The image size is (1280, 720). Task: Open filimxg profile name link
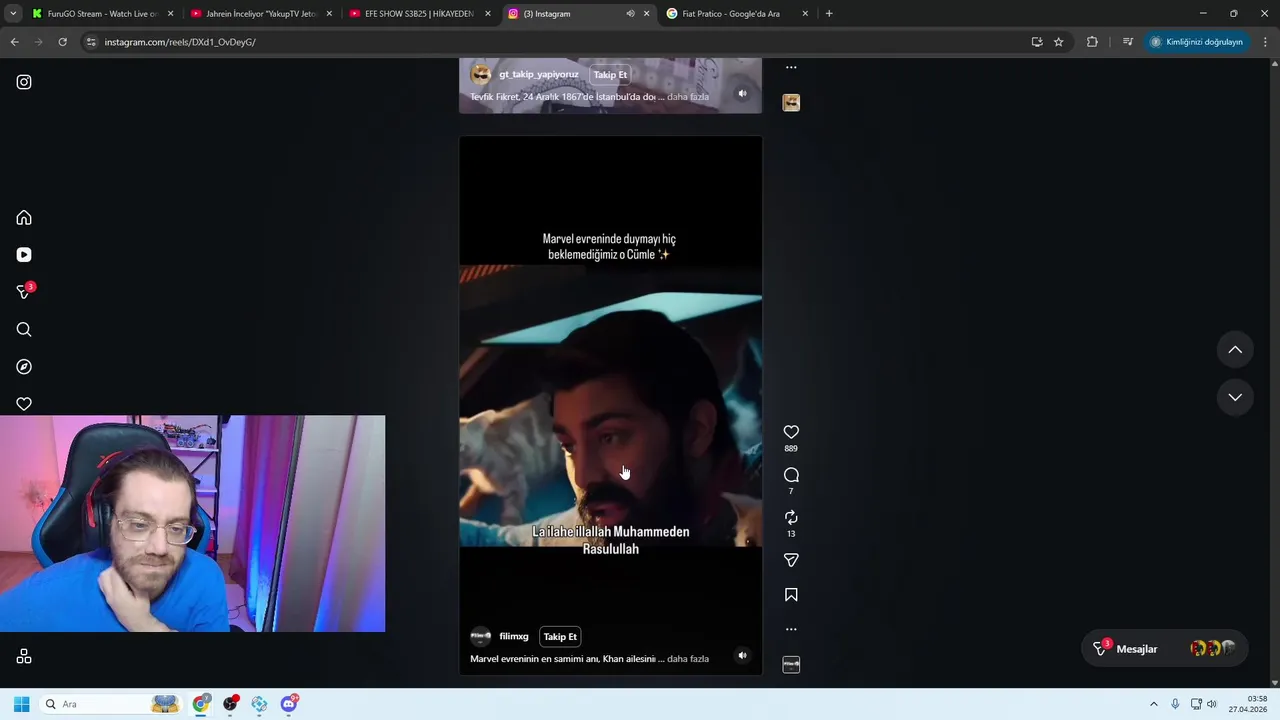514,637
